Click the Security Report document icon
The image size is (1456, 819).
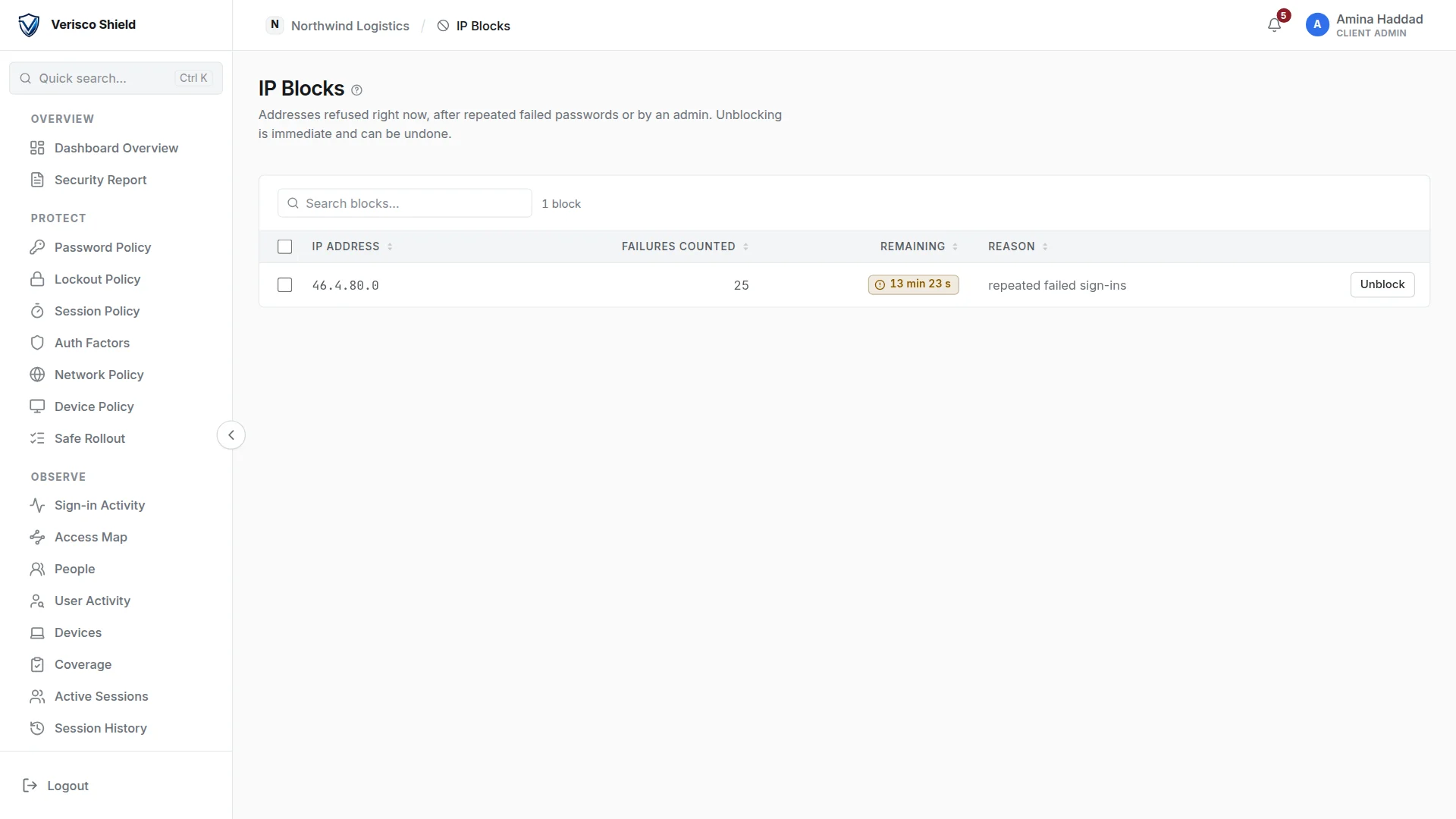[x=37, y=180]
